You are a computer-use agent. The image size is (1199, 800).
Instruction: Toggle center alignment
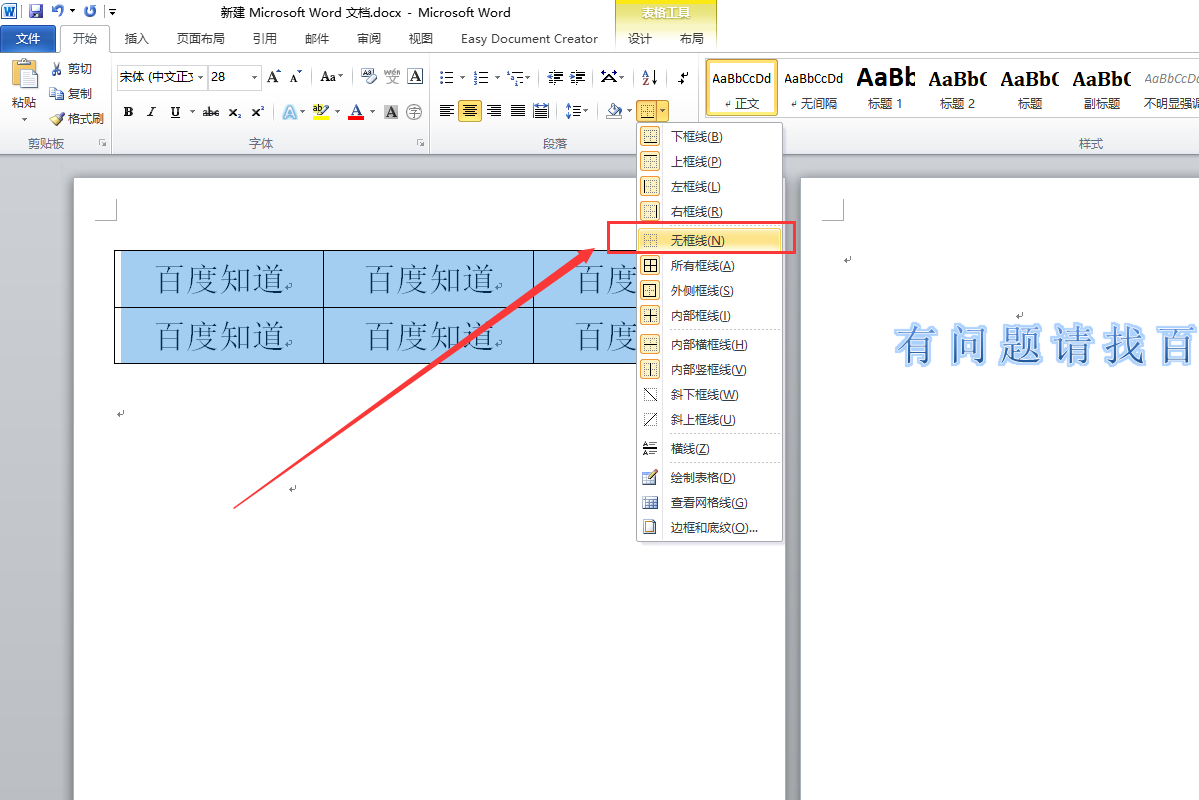(470, 111)
